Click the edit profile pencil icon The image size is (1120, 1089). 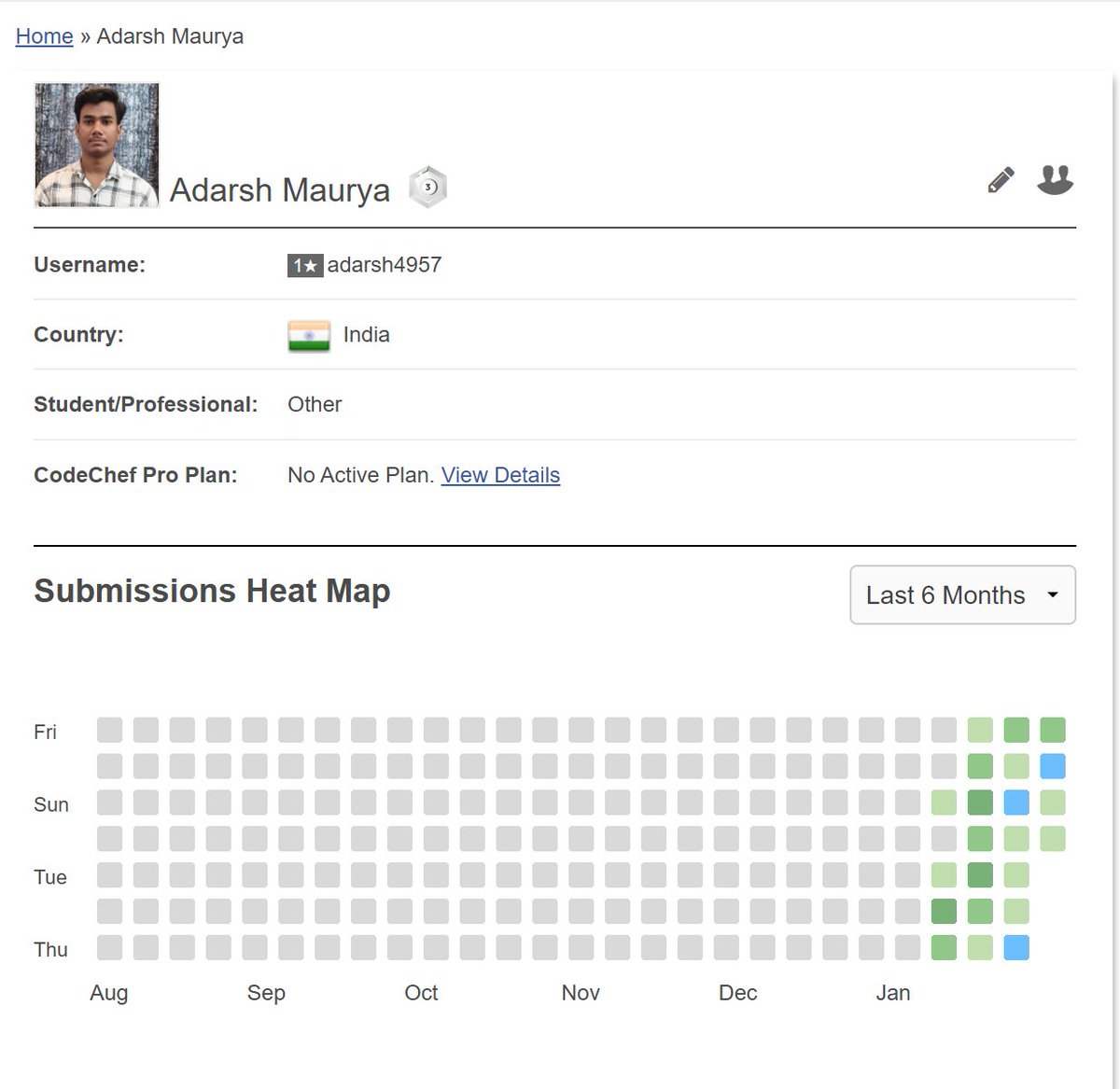[x=1001, y=180]
